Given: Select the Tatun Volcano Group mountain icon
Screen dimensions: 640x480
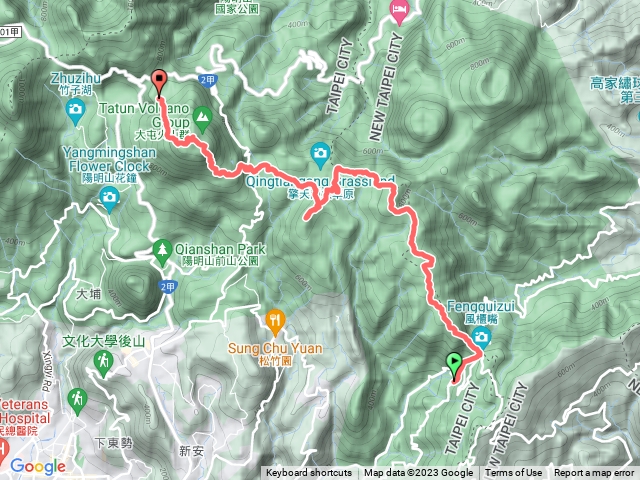Looking at the screenshot, I should coord(202,119).
